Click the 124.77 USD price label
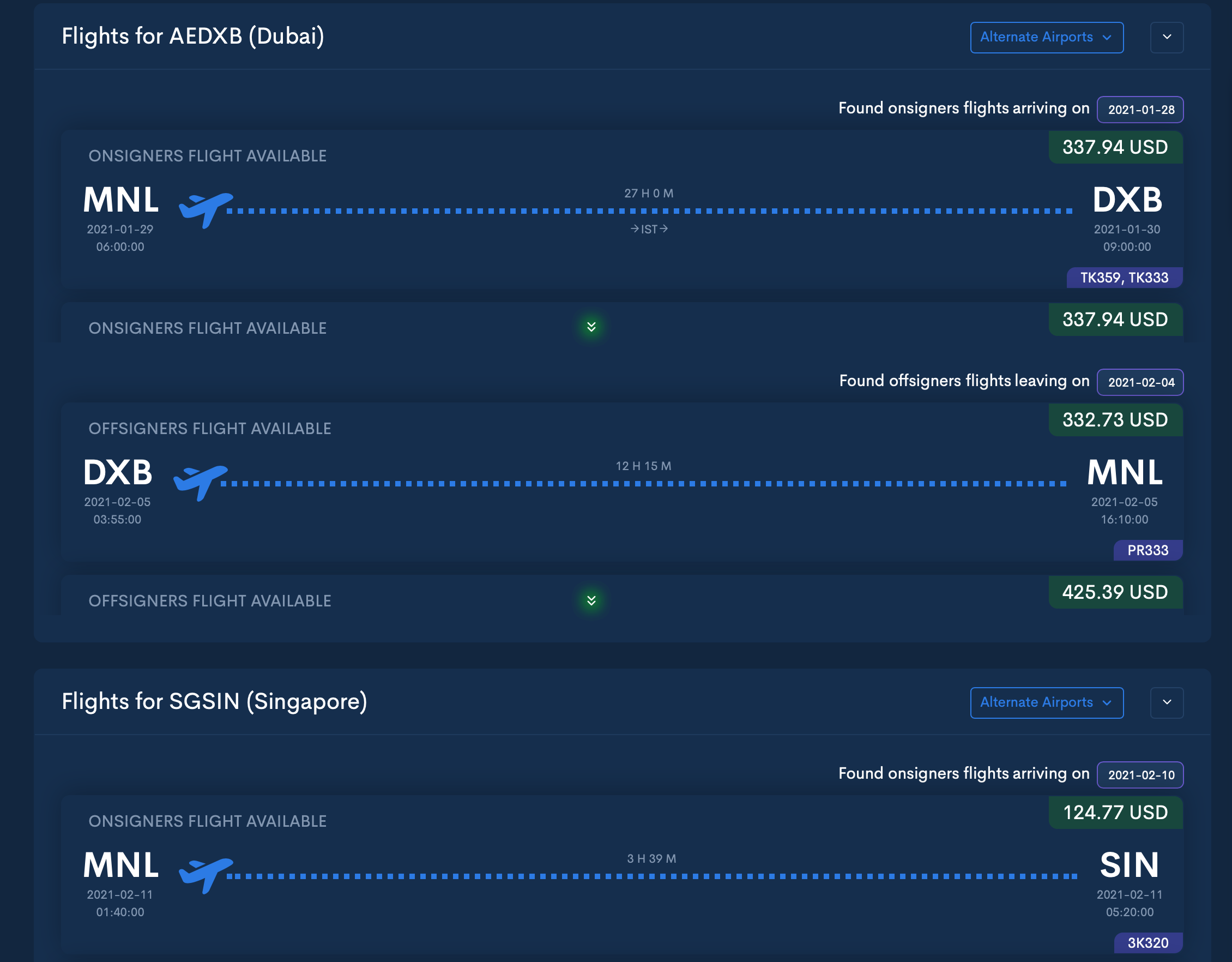 tap(1115, 813)
